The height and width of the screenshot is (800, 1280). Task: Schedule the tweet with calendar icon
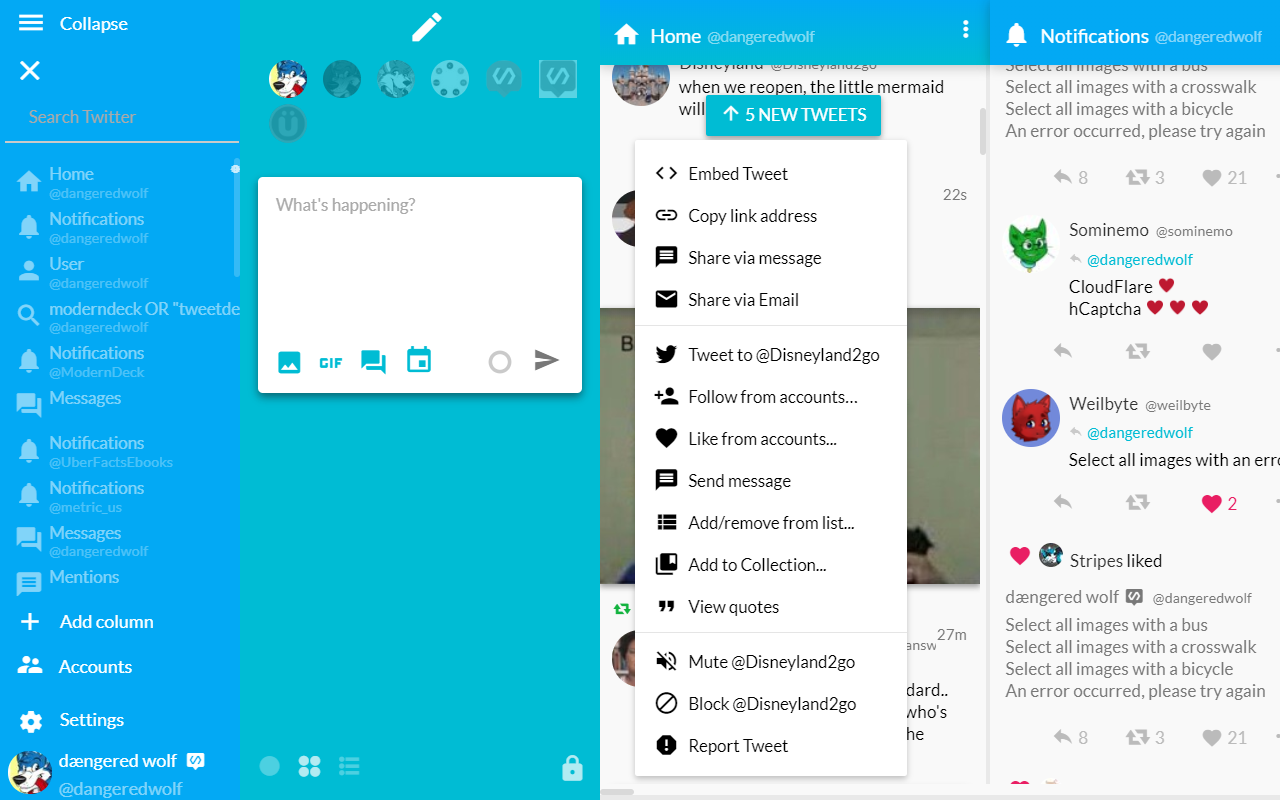pyautogui.click(x=419, y=360)
